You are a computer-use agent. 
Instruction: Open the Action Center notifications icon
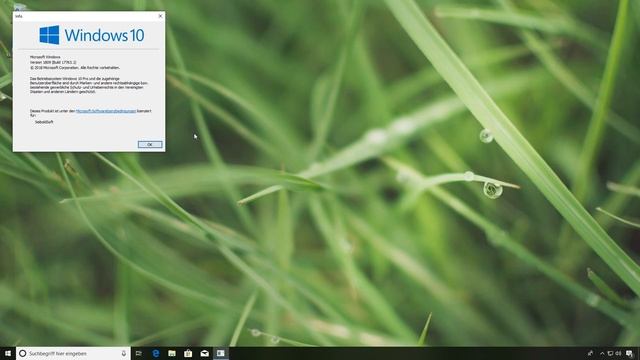pos(630,353)
